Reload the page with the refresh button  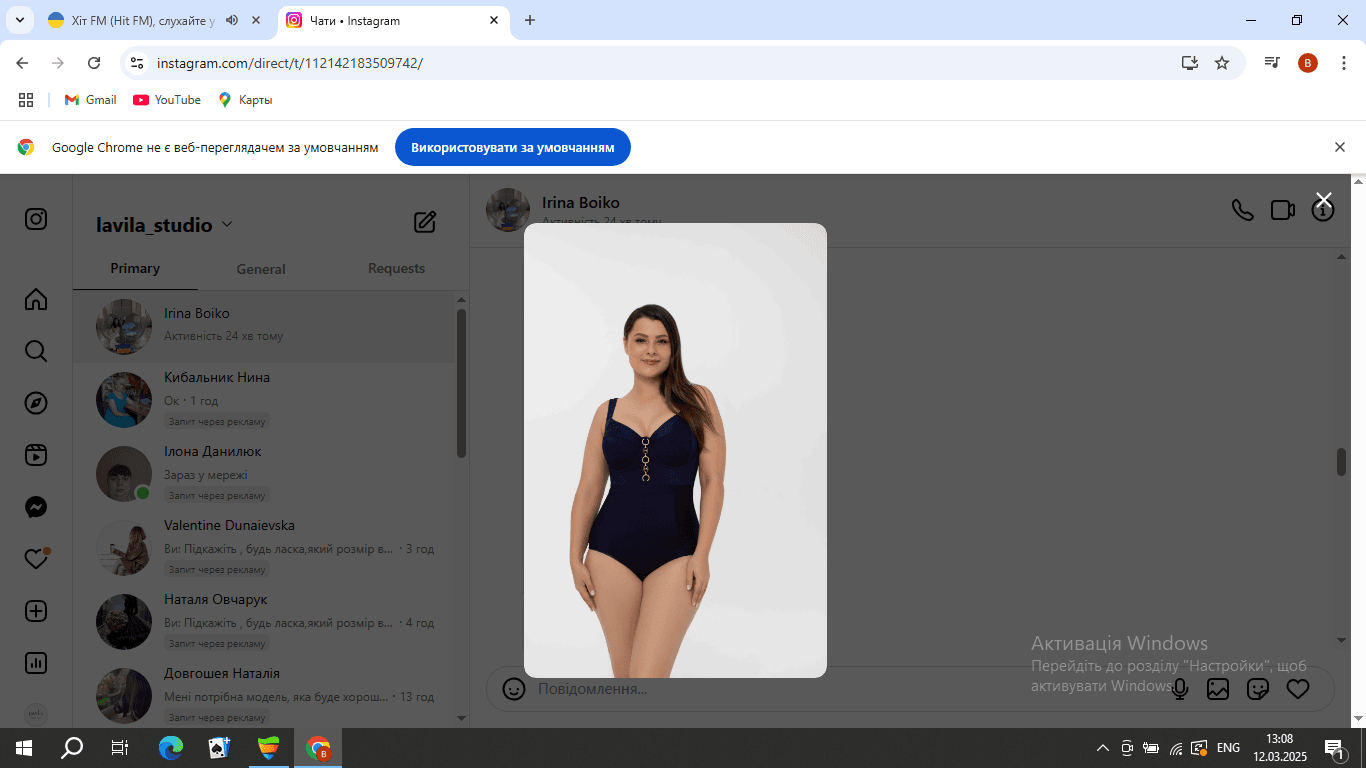[x=94, y=63]
